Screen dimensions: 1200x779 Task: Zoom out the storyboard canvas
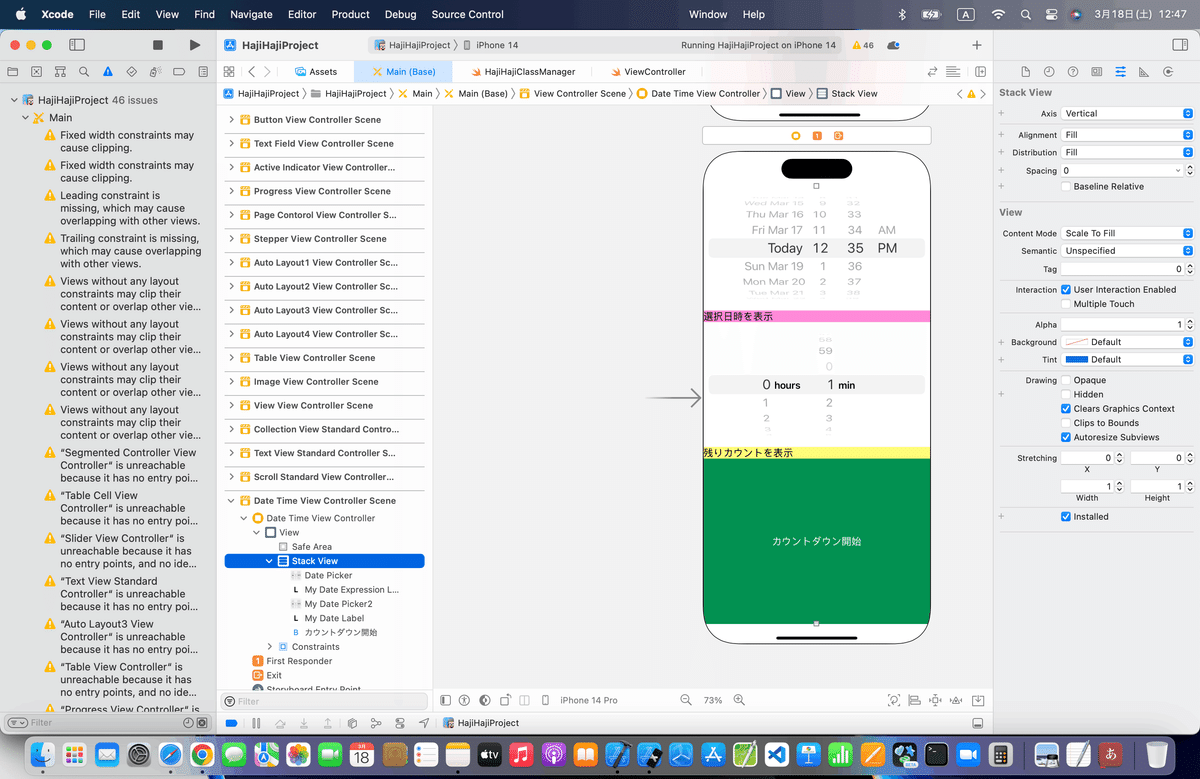[x=685, y=700]
